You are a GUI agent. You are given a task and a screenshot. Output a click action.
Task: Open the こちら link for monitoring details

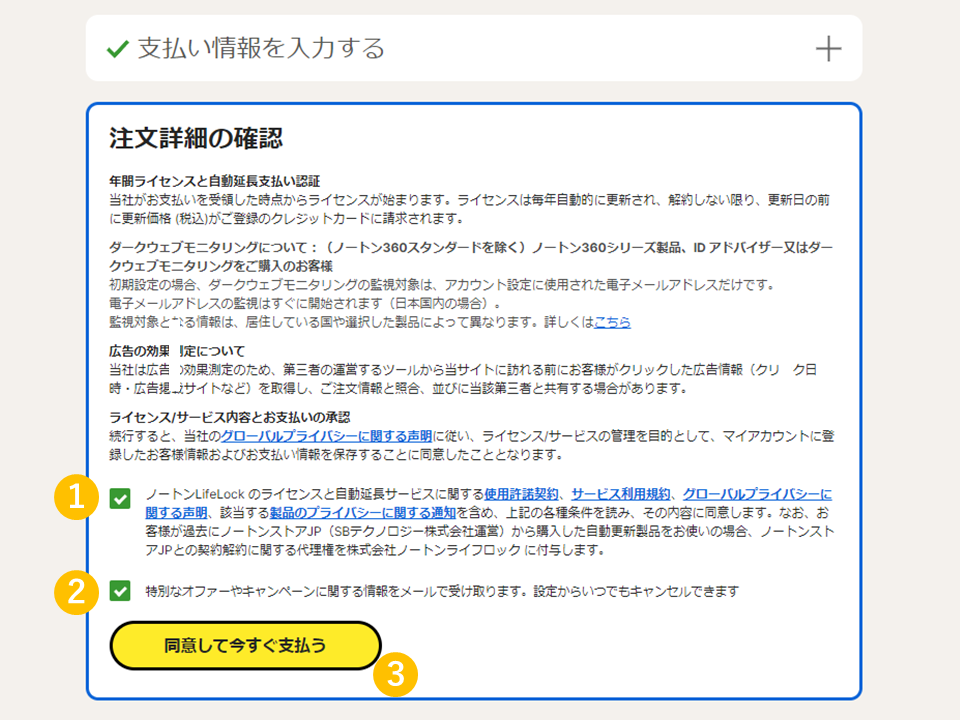click(612, 322)
